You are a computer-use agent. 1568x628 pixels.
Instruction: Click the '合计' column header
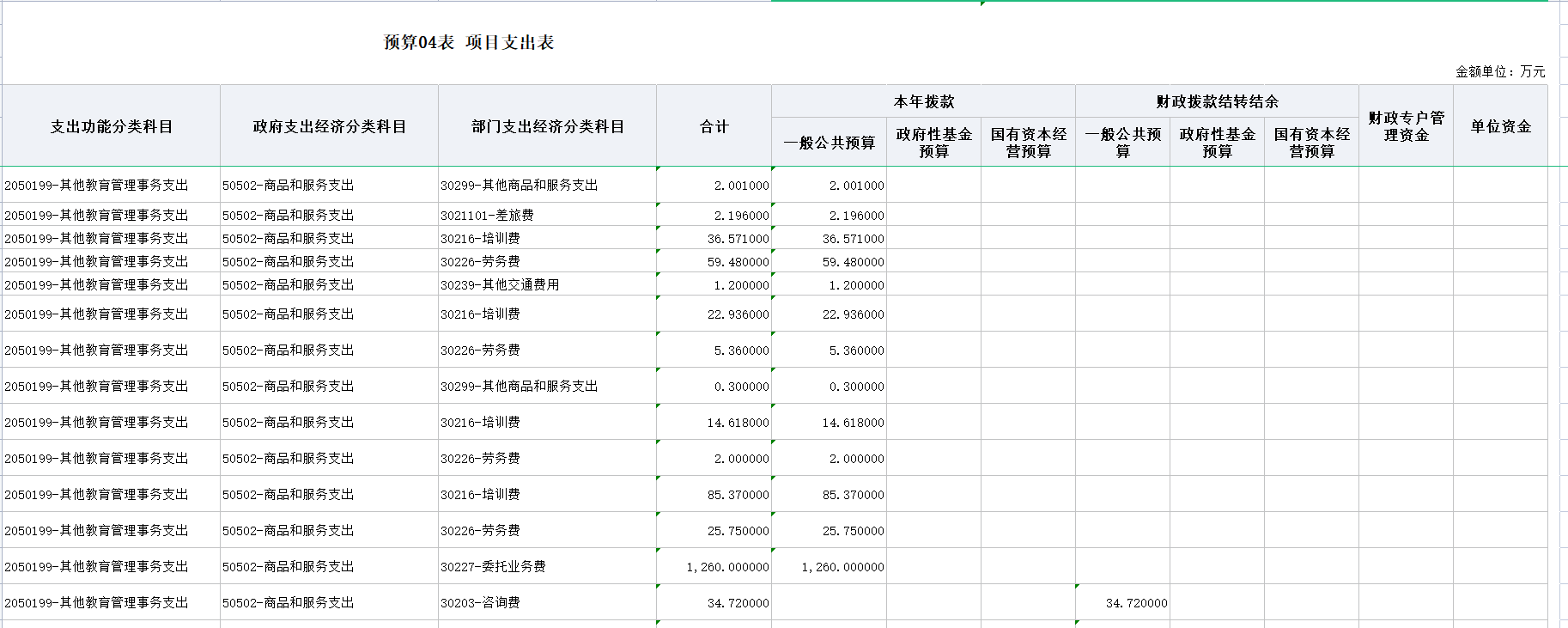(x=714, y=126)
